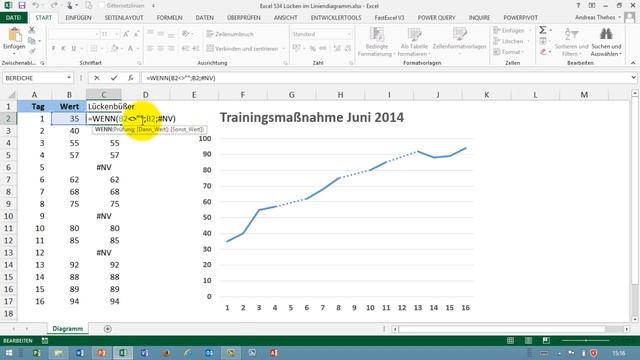This screenshot has height=360, width=640.
Task: Click the zoom slider in status bar
Action: pos(586,340)
